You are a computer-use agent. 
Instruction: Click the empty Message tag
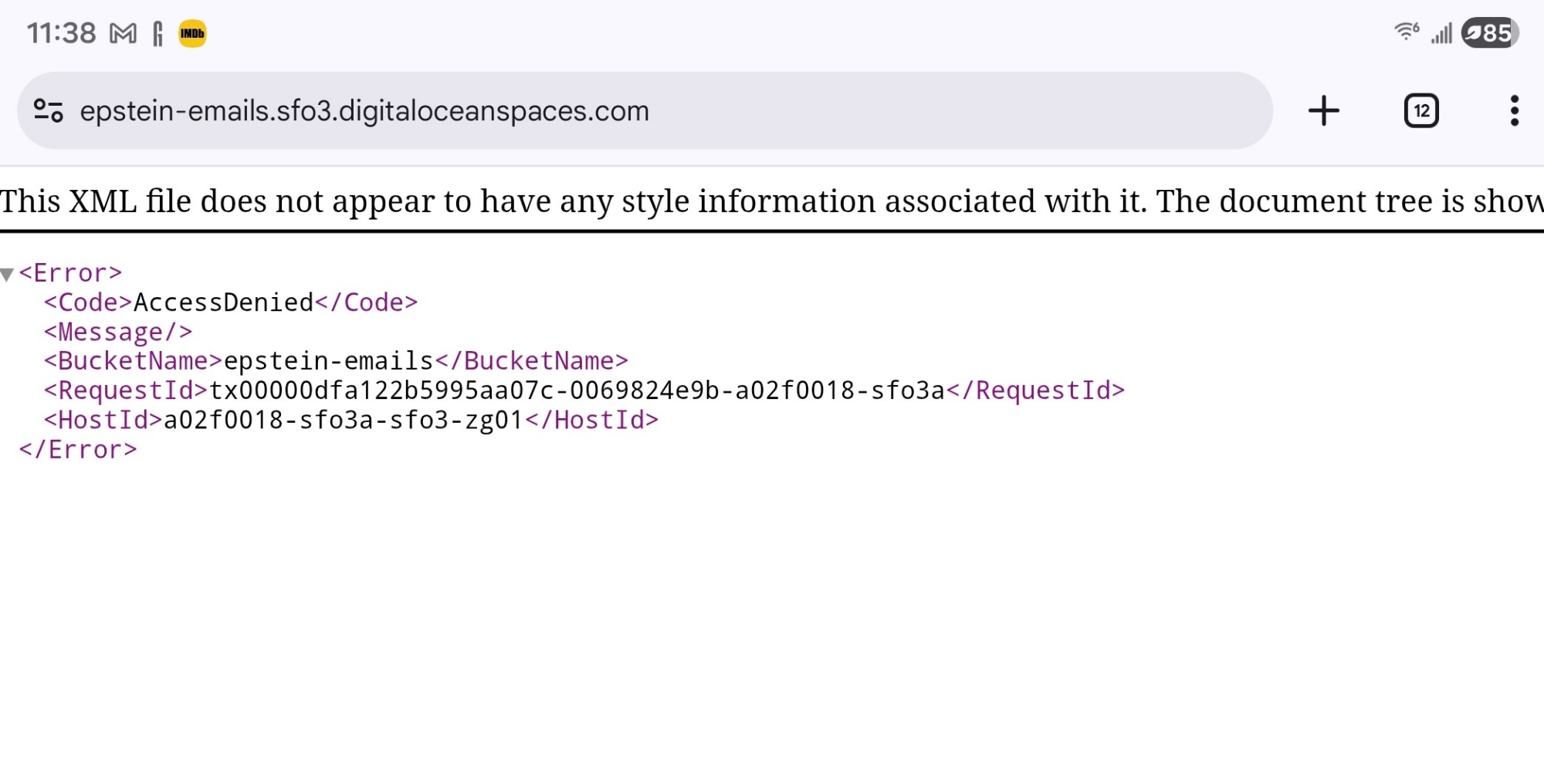[117, 332]
